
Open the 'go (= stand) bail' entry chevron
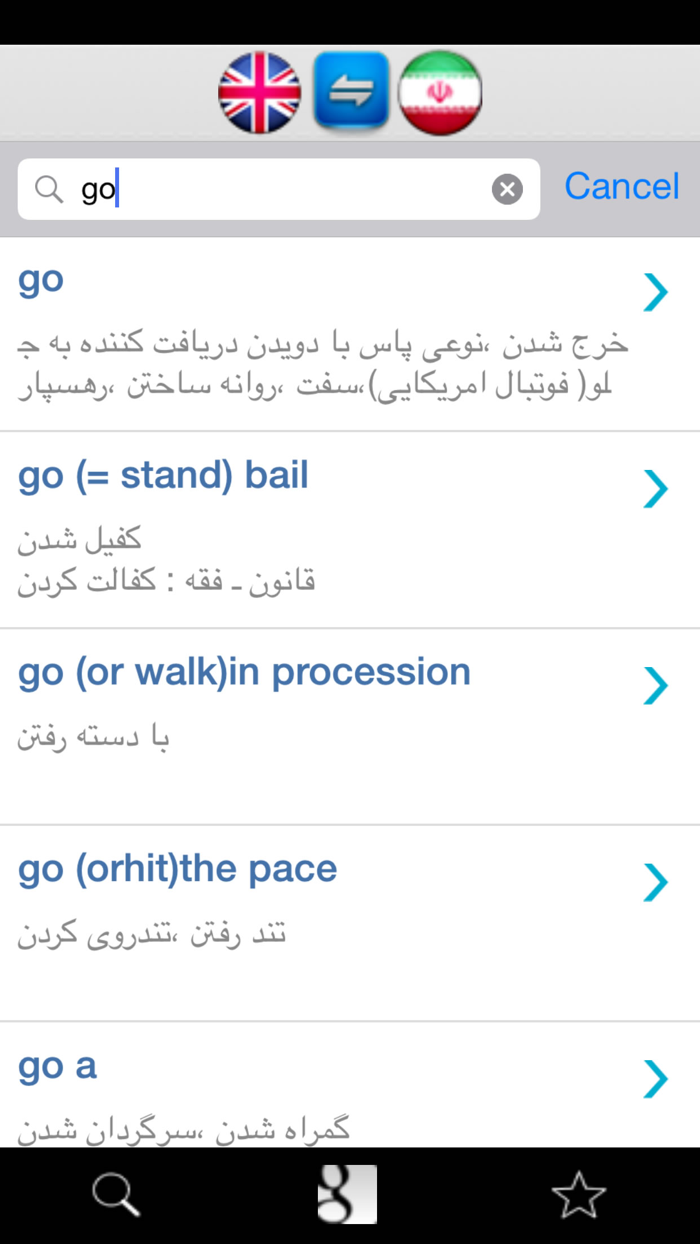[x=655, y=488]
